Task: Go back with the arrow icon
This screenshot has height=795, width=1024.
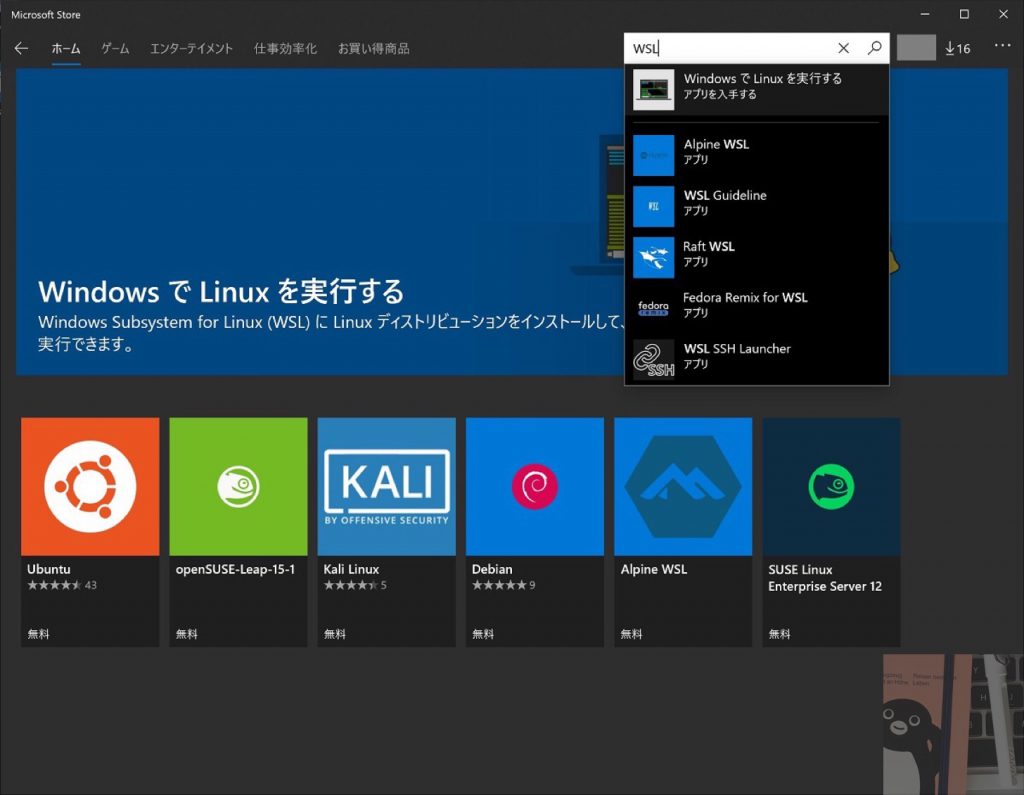Action: [x=21, y=48]
